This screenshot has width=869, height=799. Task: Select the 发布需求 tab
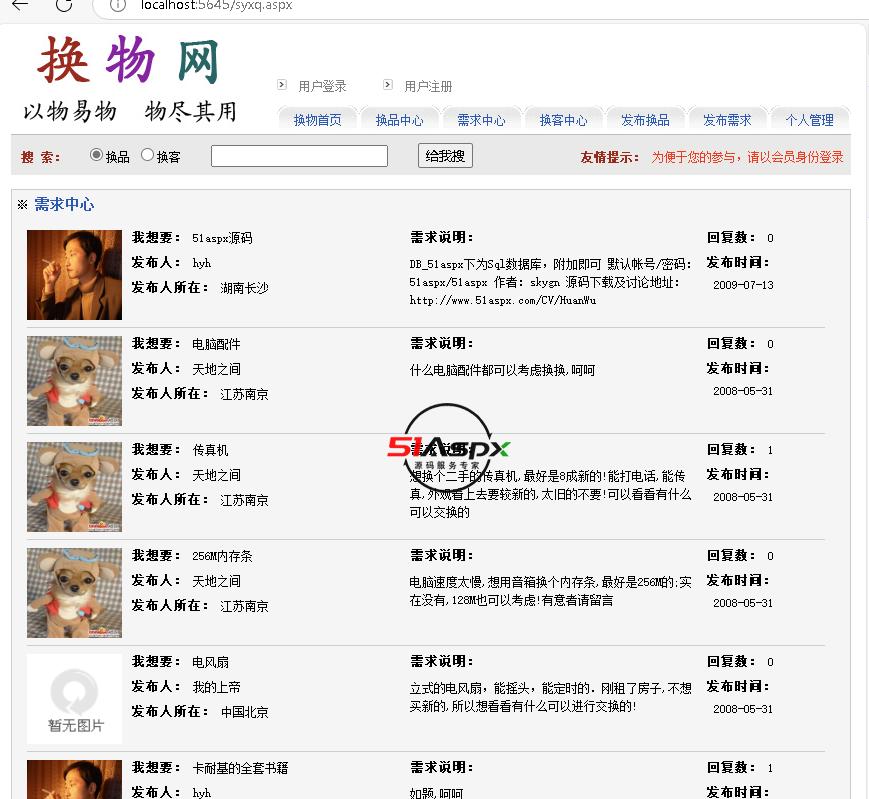point(727,120)
